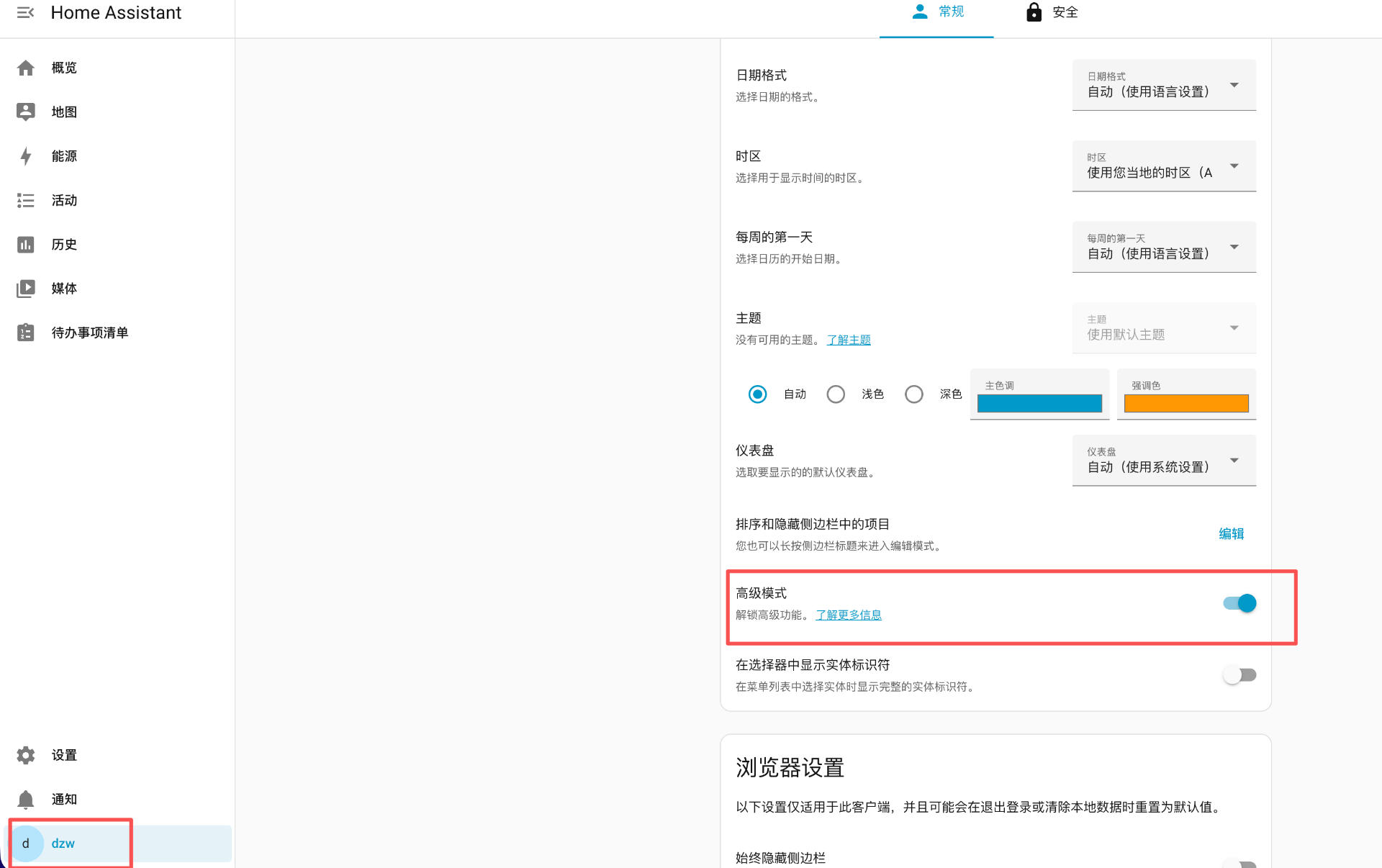
Task: Select the 能源 energy dashboard
Action: (x=63, y=156)
